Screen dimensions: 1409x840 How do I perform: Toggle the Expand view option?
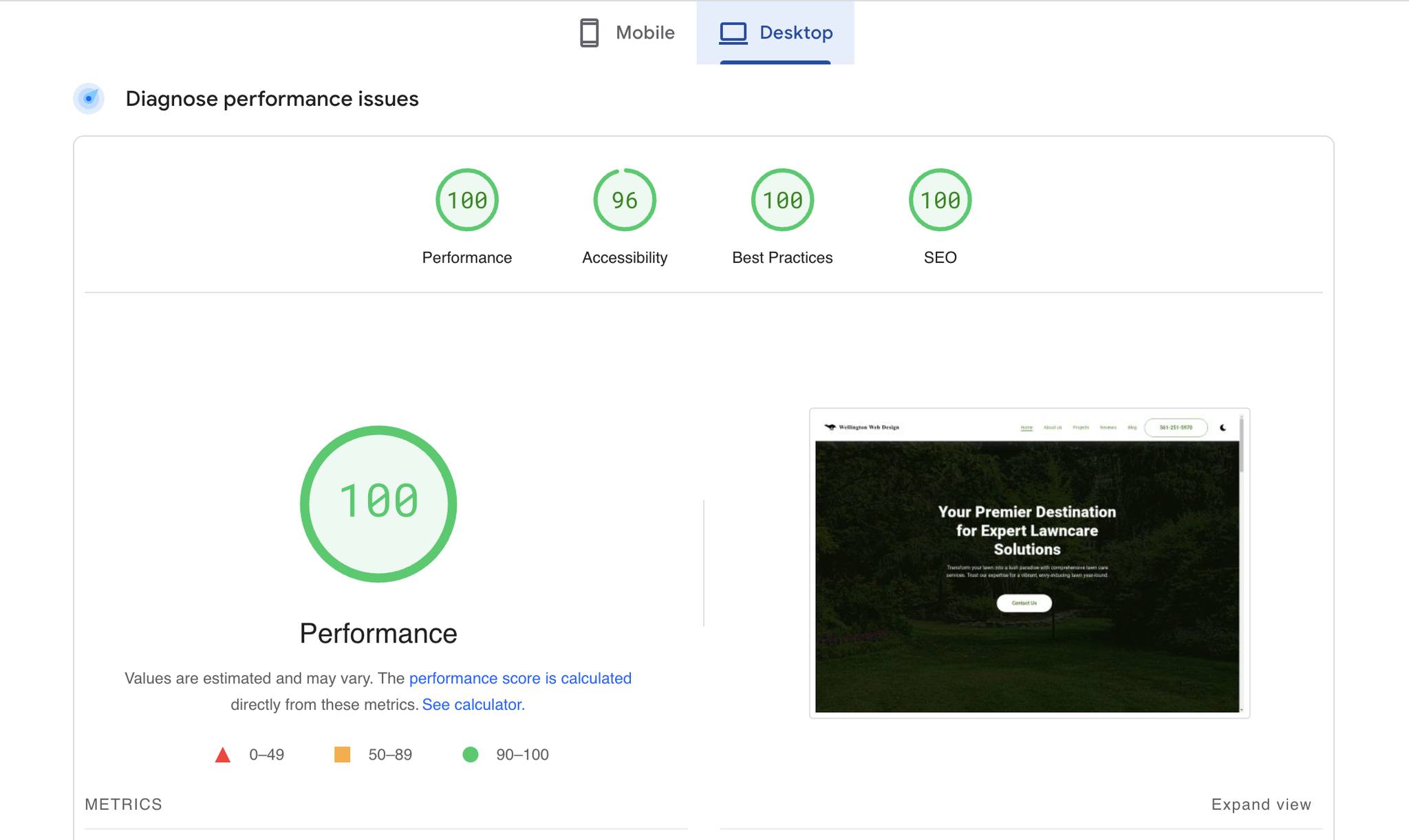coord(1261,804)
